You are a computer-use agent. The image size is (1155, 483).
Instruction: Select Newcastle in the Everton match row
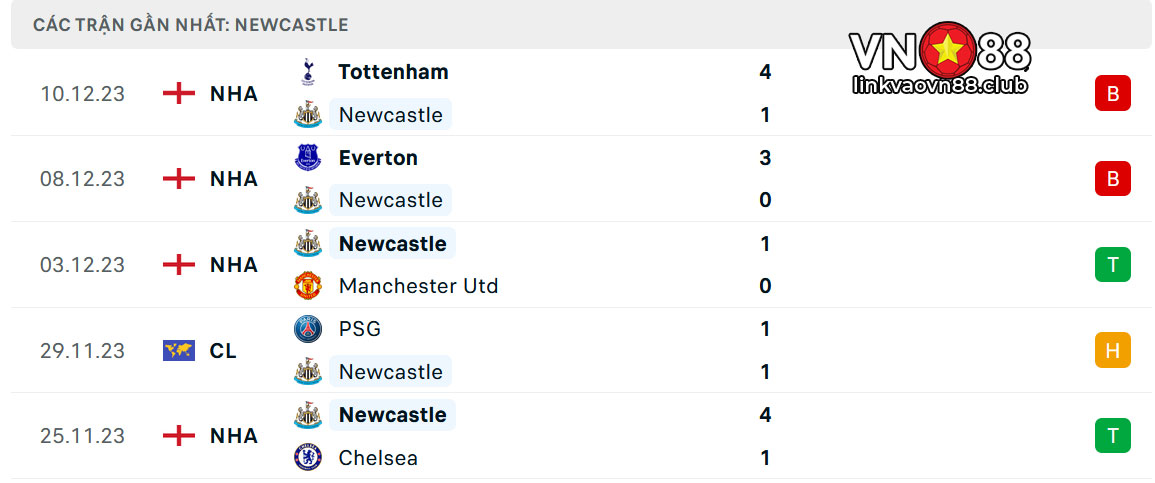[x=390, y=200]
